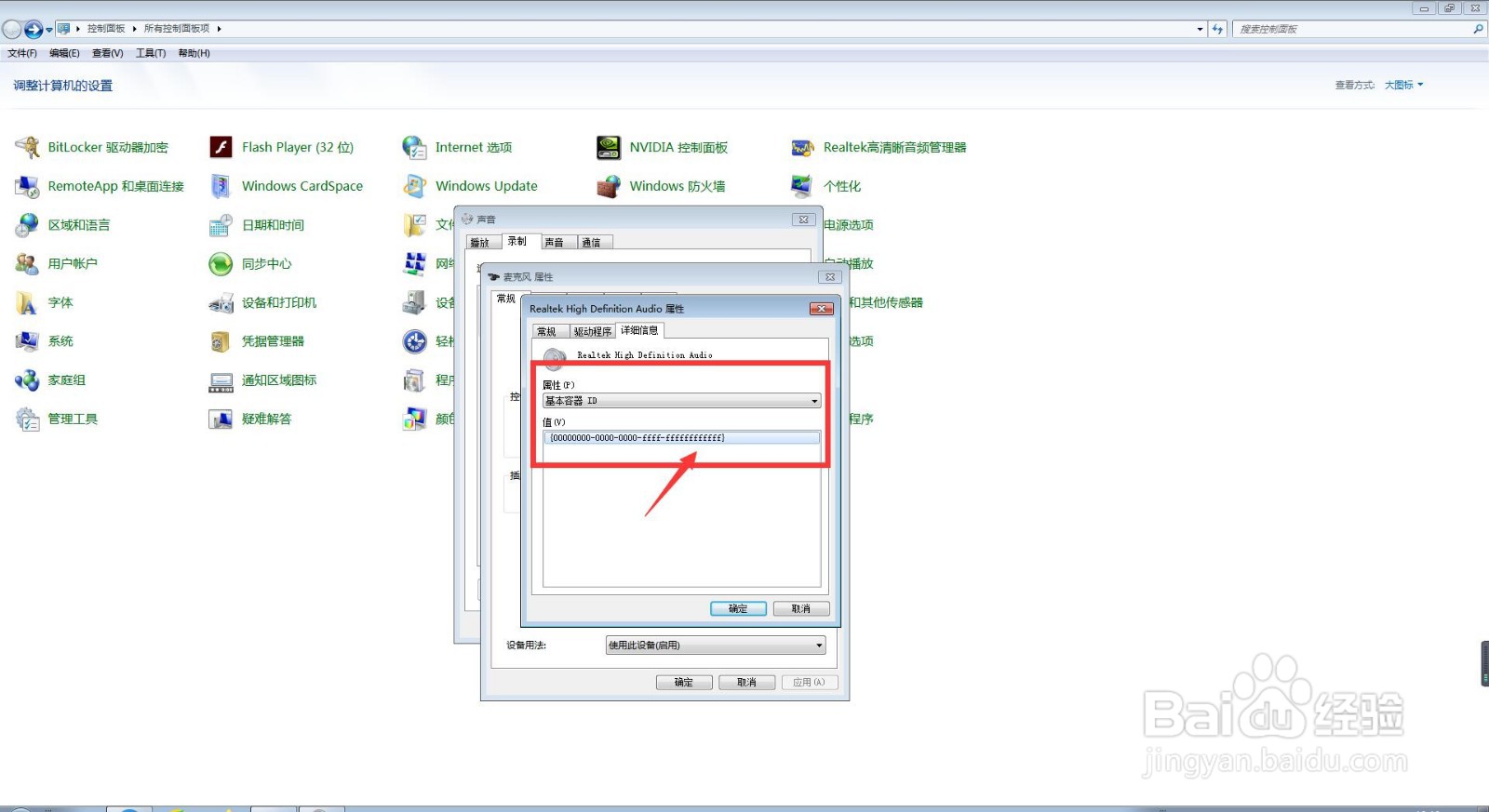Image resolution: width=1489 pixels, height=812 pixels.
Task: Switch to 播放 tab in 声音 window
Action: (x=480, y=243)
